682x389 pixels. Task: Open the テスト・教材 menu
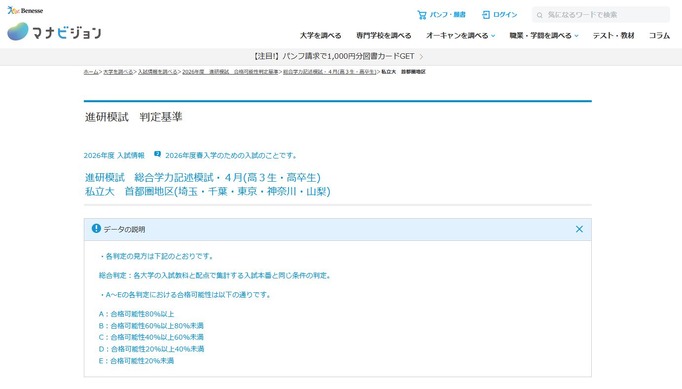pyautogui.click(x=614, y=36)
